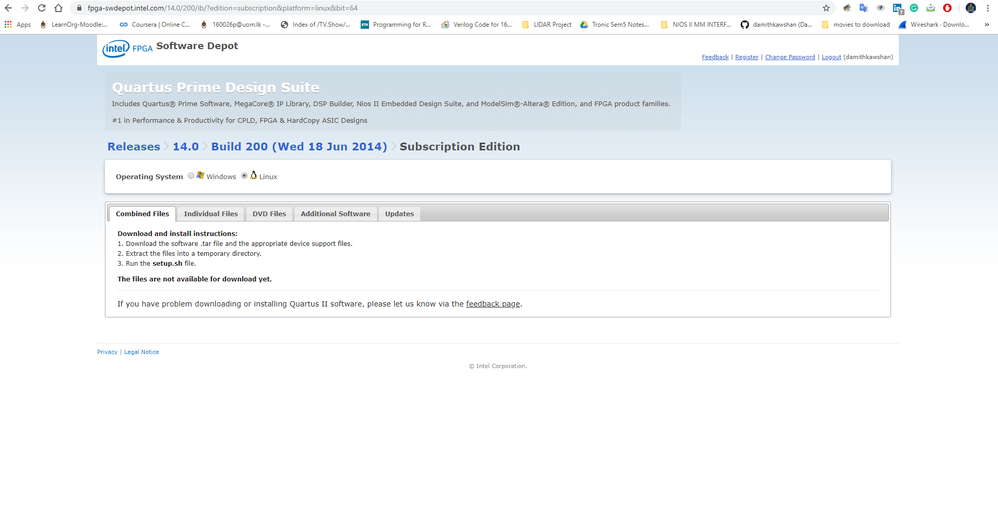Viewport: 998px width, 519px height.
Task: Open the eye-shaped extension icon
Action: click(x=880, y=8)
